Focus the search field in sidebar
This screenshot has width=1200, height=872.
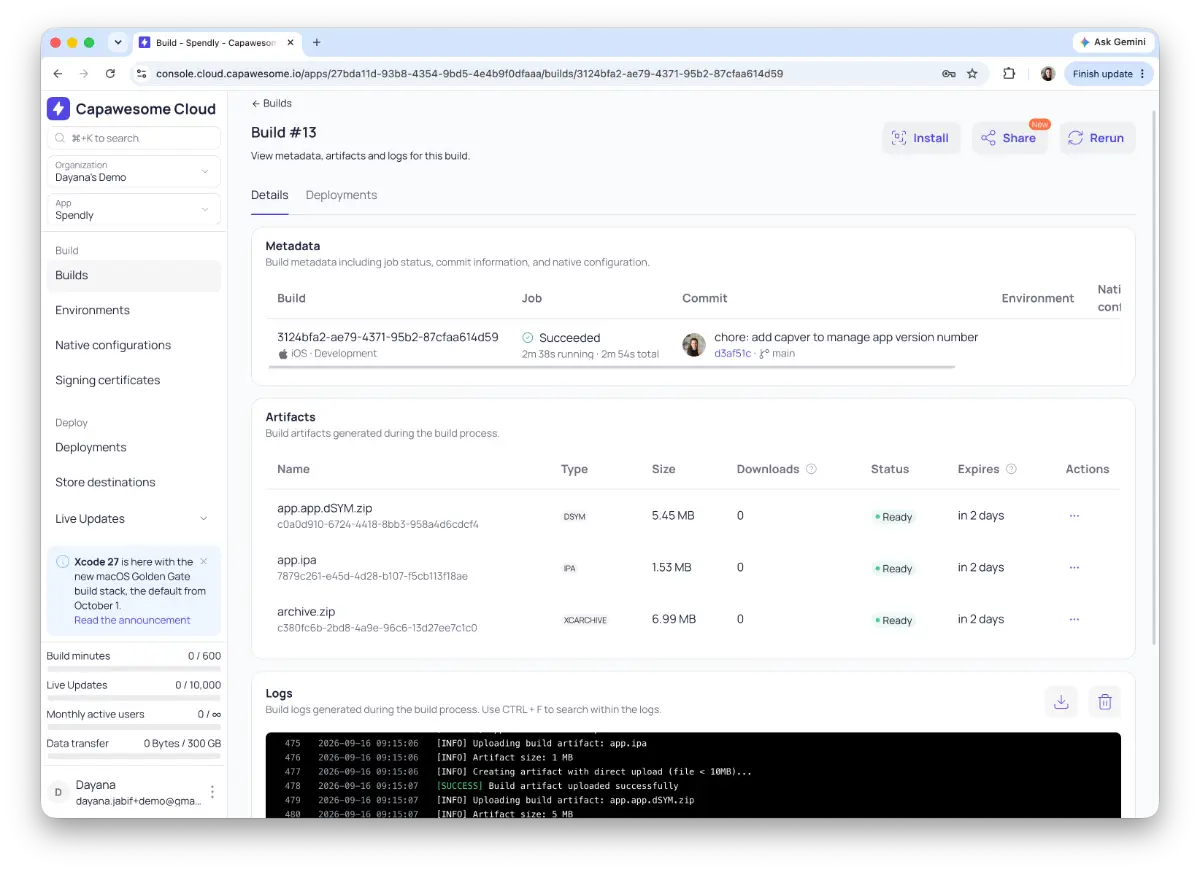tap(134, 138)
